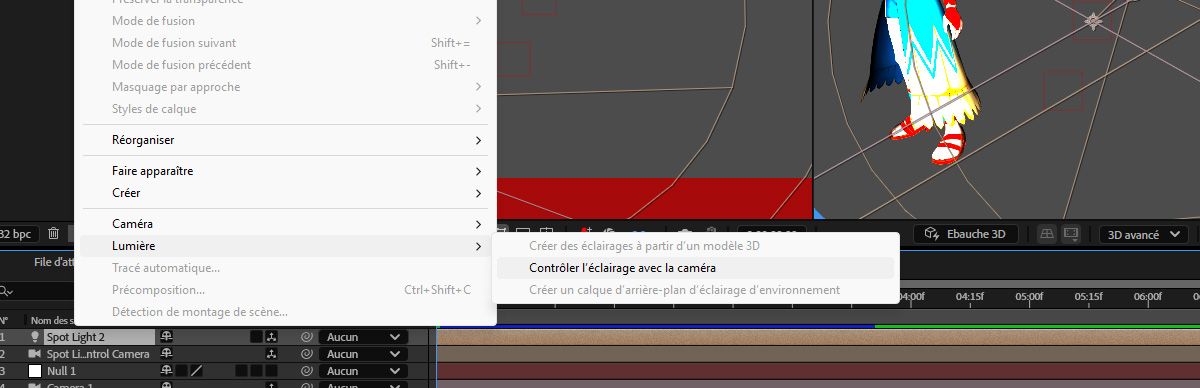Click the parent pick whip spiral for Null 1
Viewport: 1200px width, 388px height.
tap(306, 371)
